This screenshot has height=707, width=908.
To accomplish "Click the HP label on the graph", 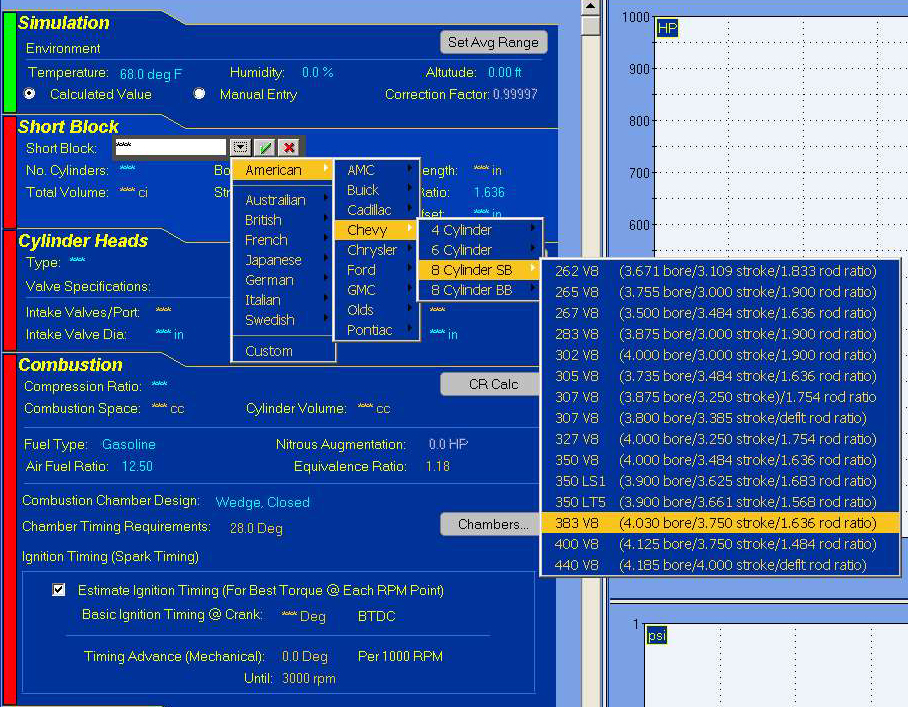I will 667,28.
